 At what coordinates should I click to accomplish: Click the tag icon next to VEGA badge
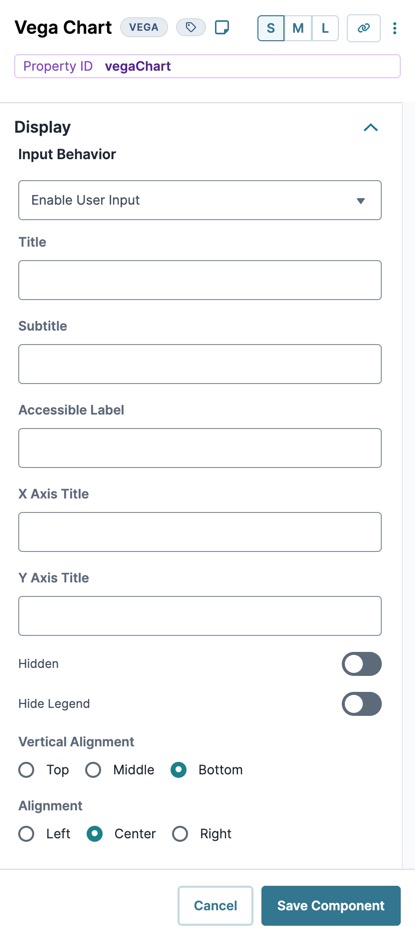pyautogui.click(x=191, y=27)
